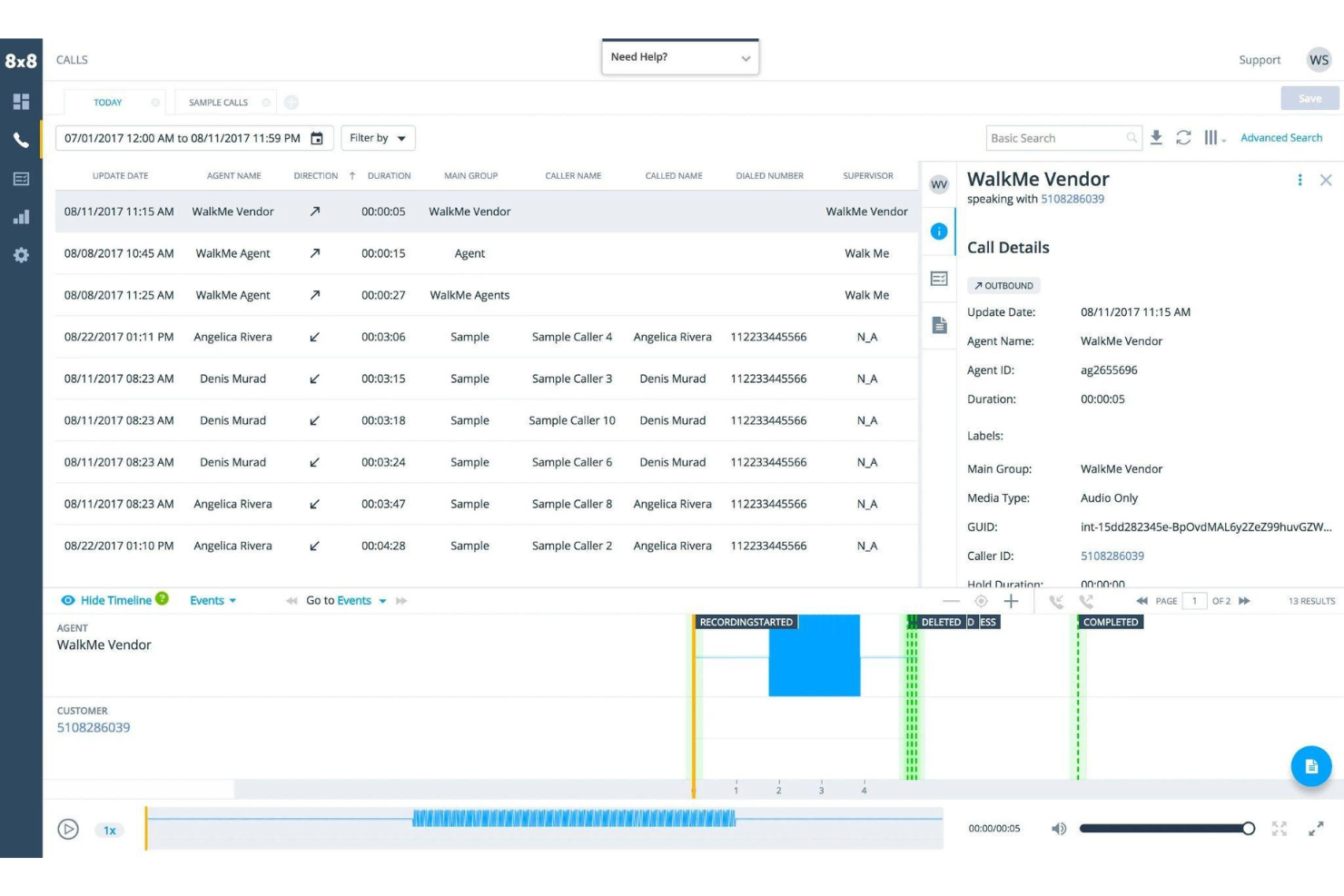Open the column chooser icon
The height and width of the screenshot is (896, 1344).
coord(1214,137)
